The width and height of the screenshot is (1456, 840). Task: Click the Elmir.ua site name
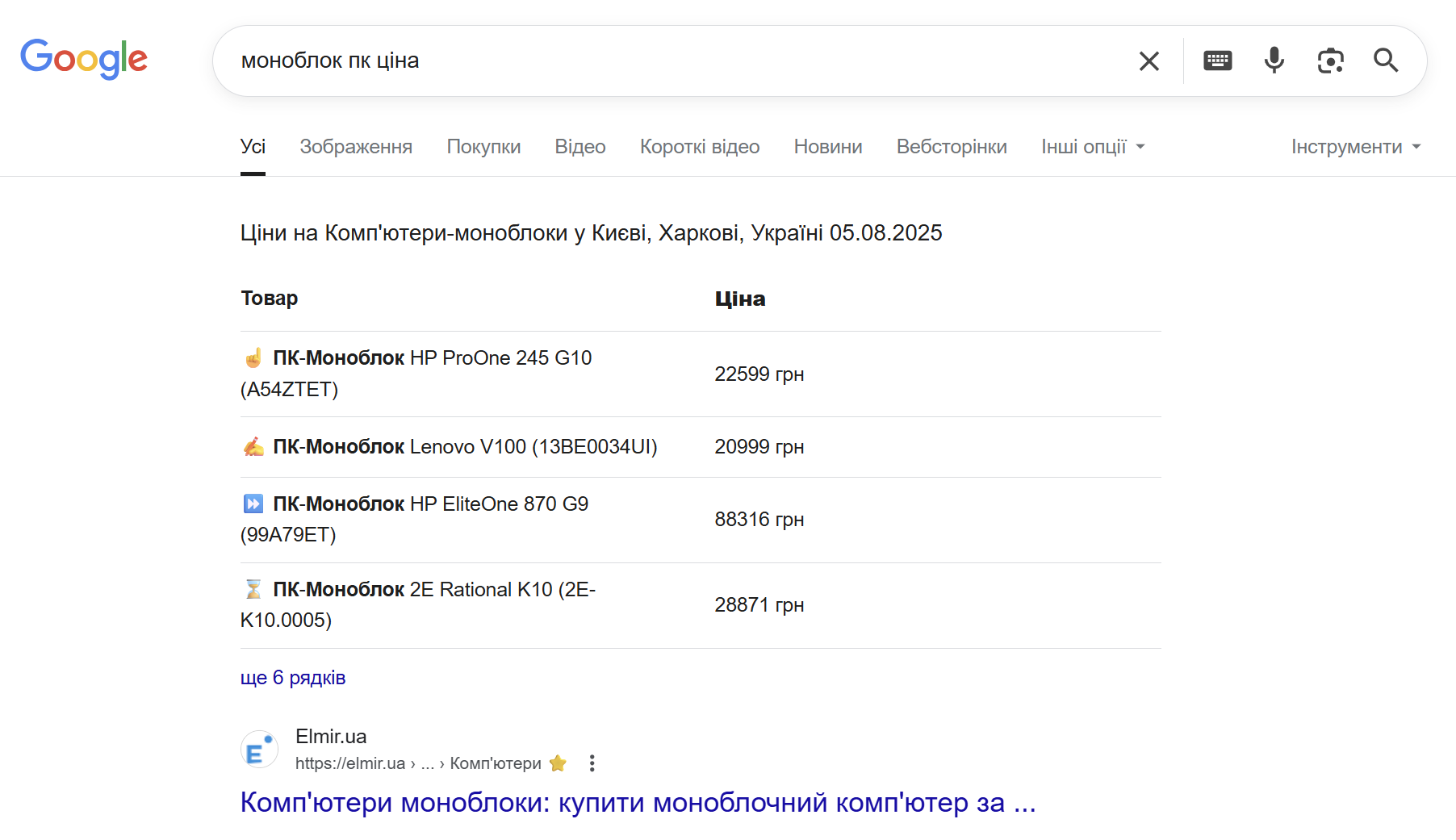tap(331, 737)
